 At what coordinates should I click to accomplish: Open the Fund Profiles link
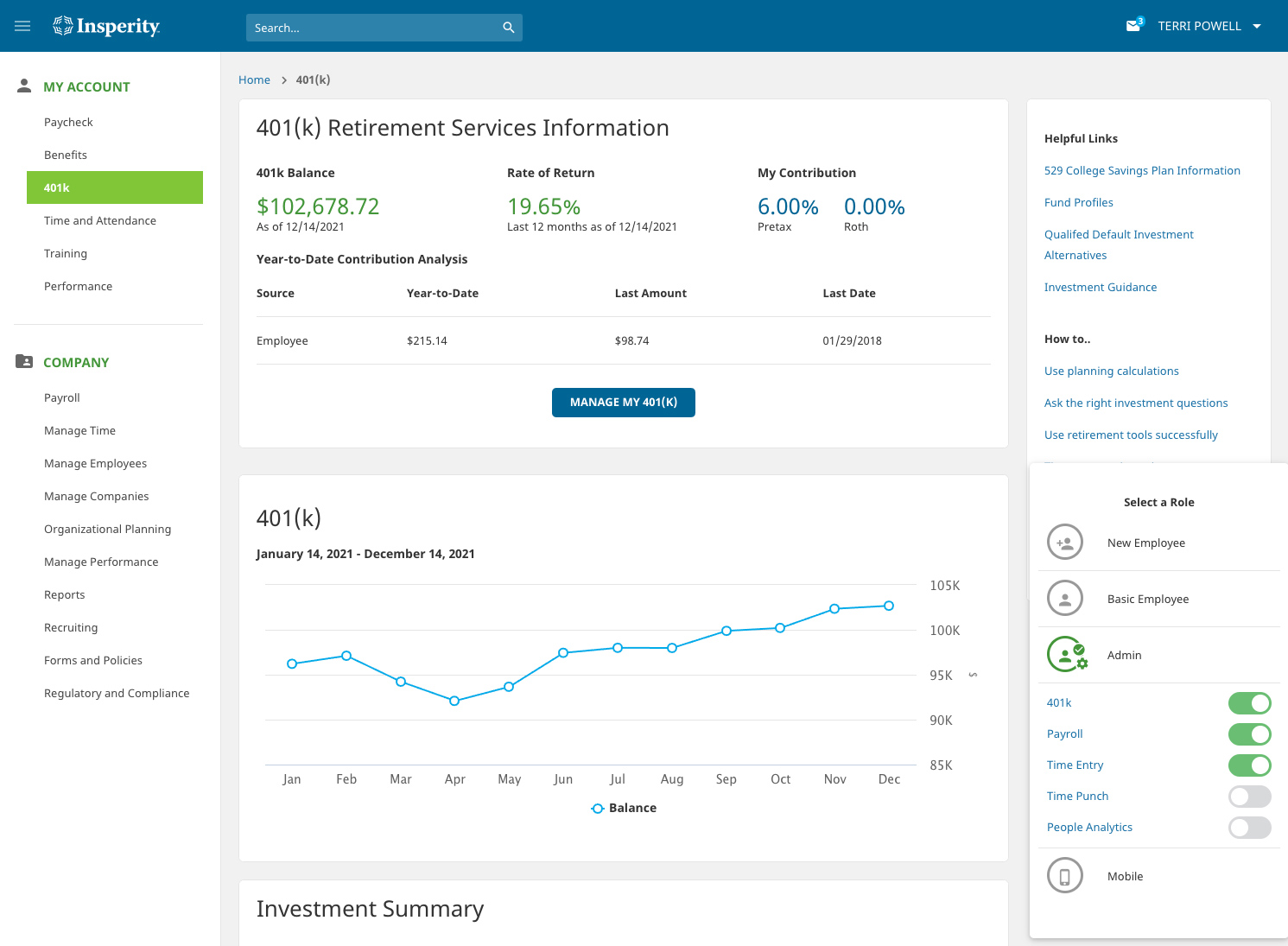pos(1078,202)
